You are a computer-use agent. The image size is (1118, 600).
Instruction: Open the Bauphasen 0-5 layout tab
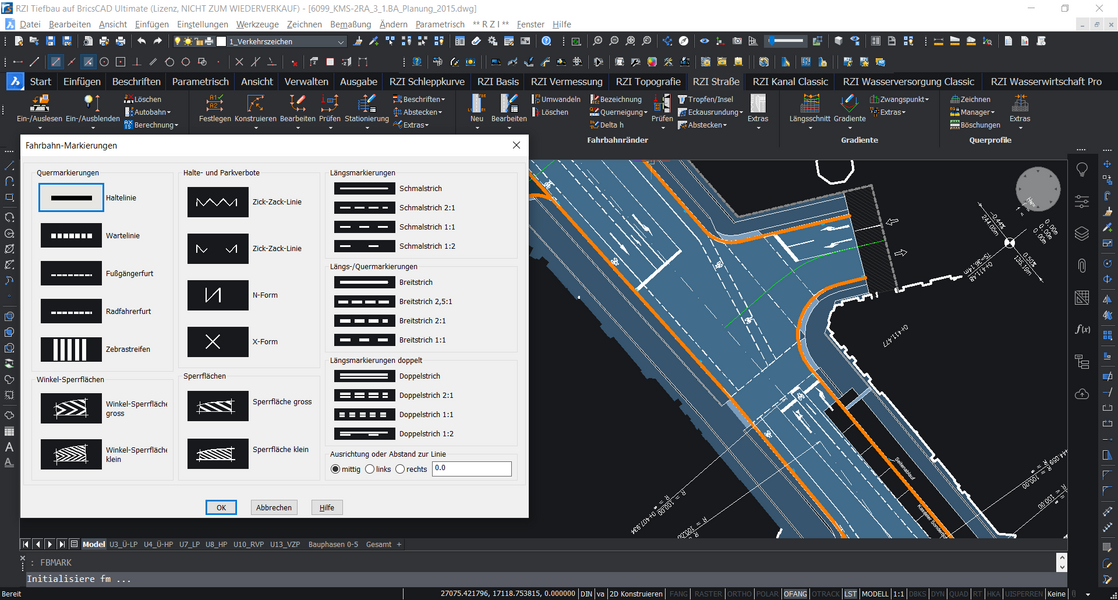click(333, 544)
